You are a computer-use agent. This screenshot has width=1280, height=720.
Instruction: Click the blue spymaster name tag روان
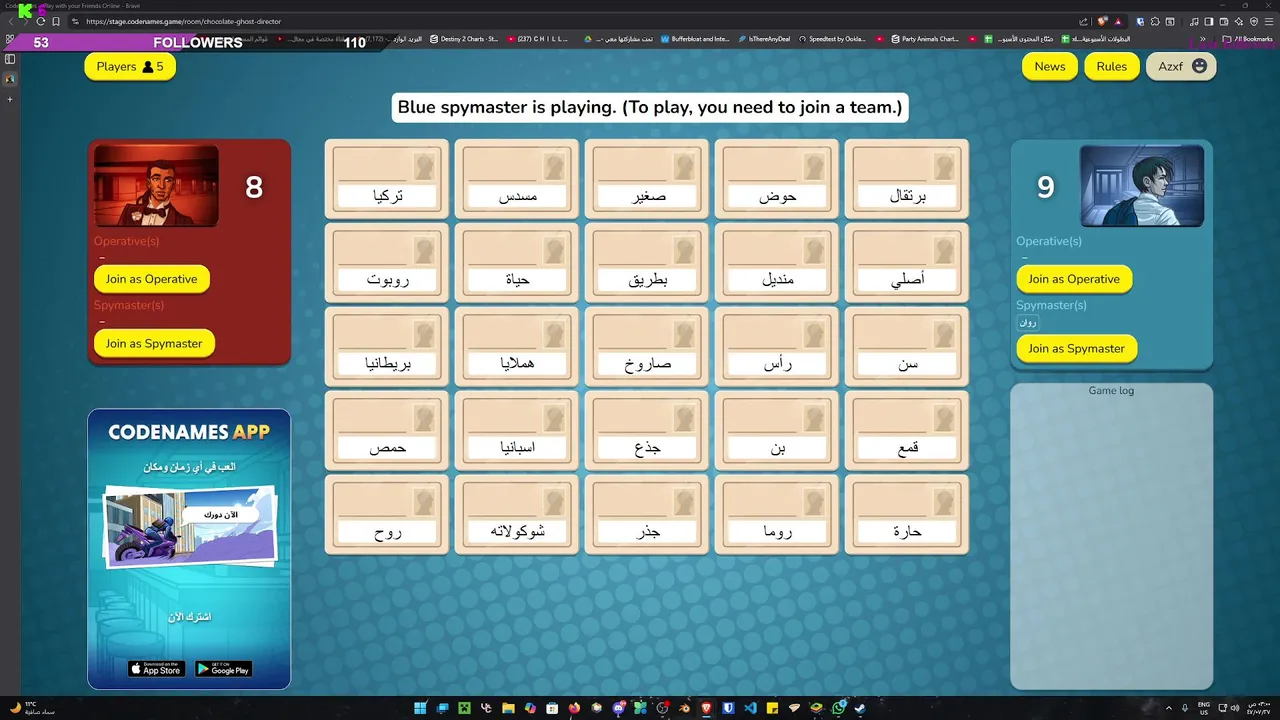click(1028, 323)
